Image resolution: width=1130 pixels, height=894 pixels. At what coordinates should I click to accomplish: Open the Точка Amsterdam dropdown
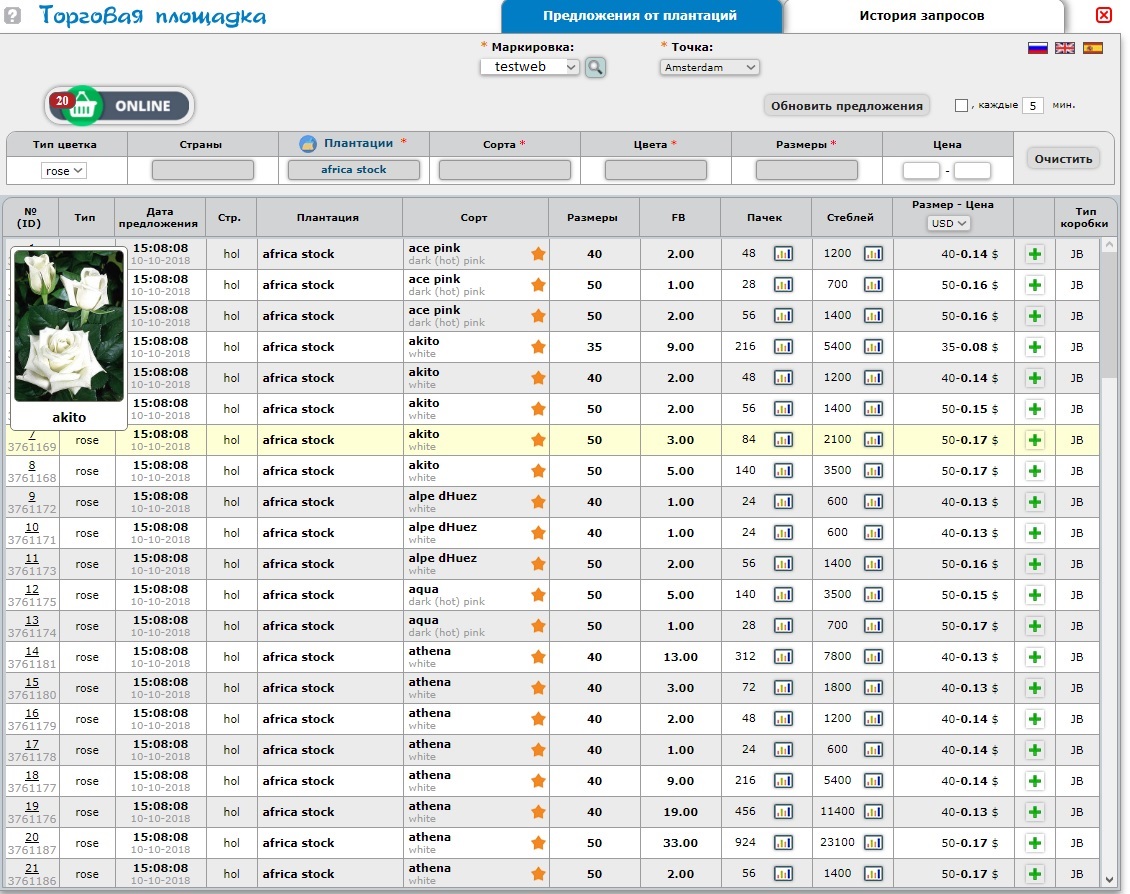[709, 67]
